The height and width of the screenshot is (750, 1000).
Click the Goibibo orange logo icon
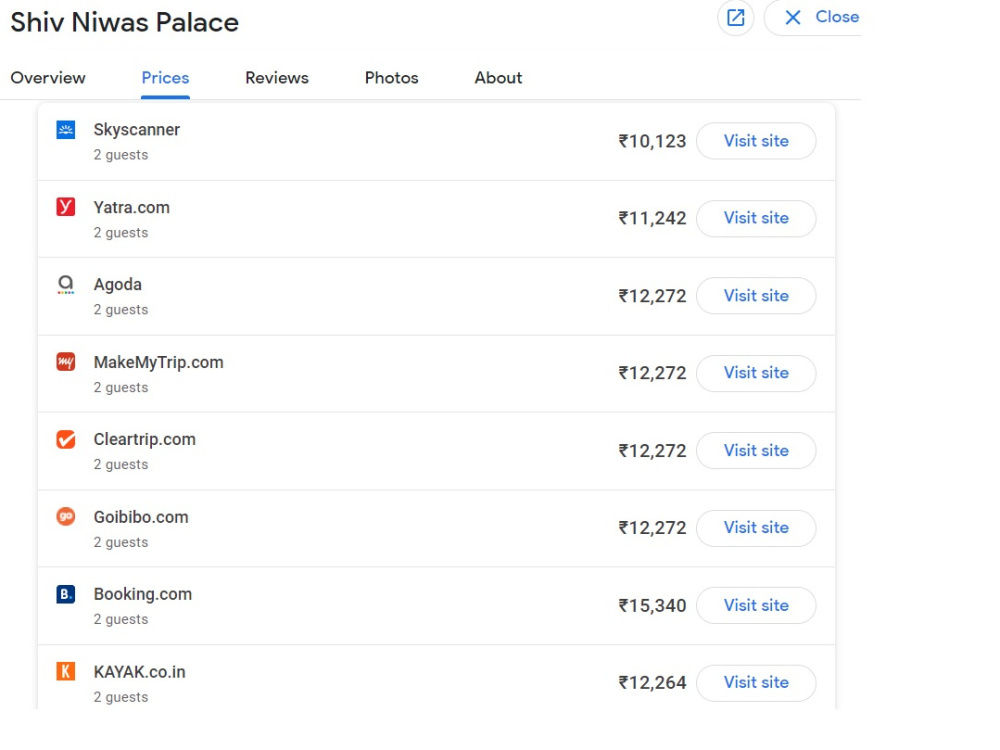66,516
